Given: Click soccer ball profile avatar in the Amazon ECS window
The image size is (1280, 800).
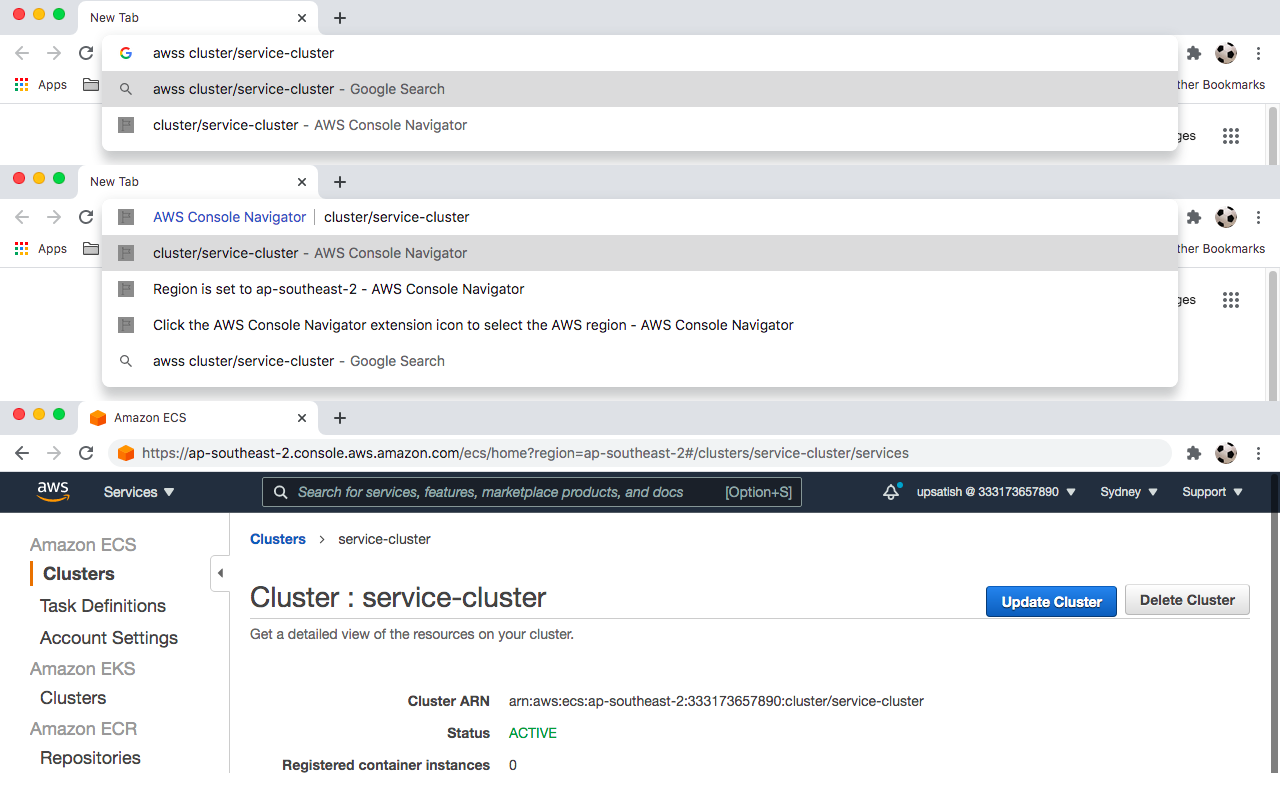Looking at the screenshot, I should [x=1226, y=453].
